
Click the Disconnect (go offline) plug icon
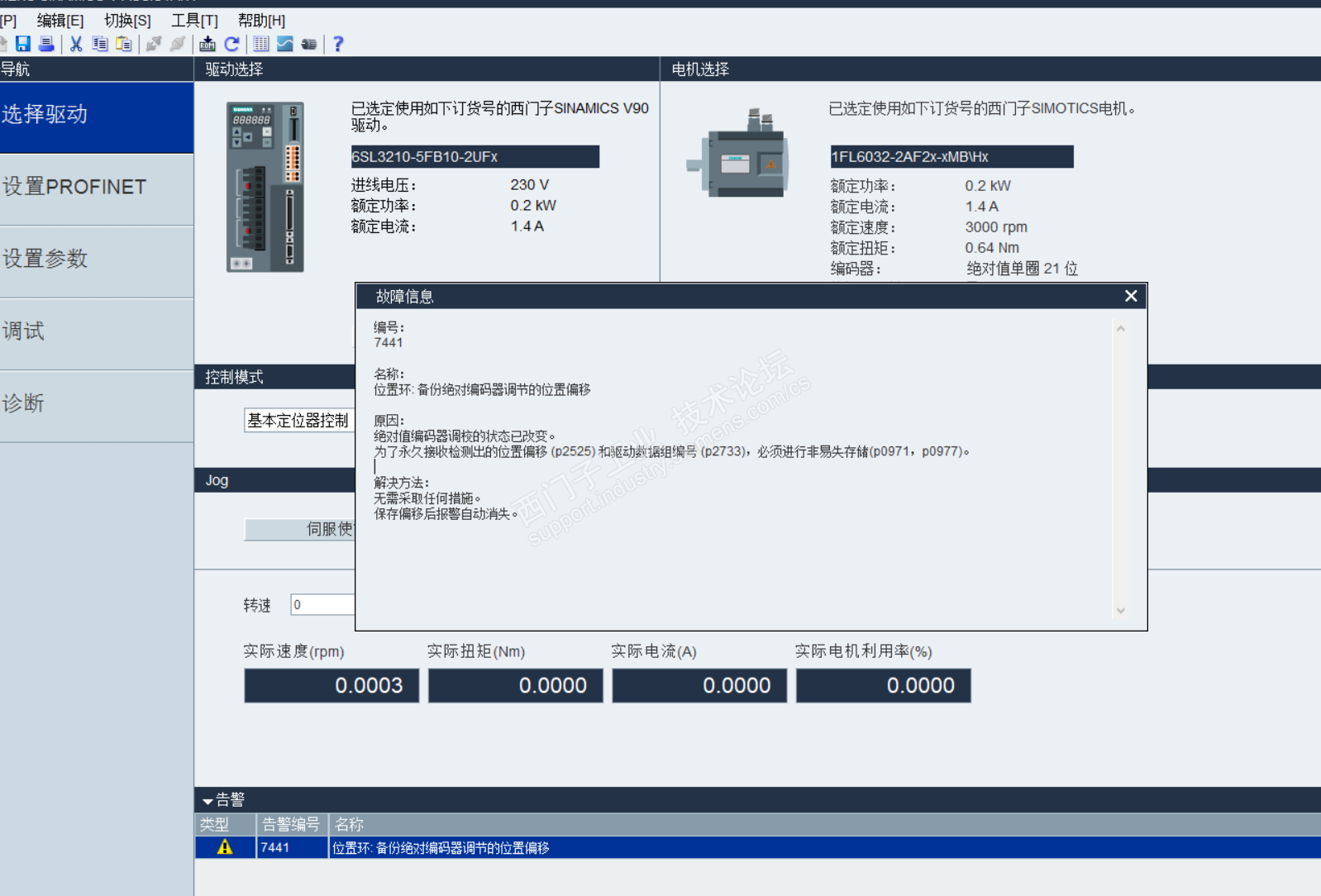point(178,44)
